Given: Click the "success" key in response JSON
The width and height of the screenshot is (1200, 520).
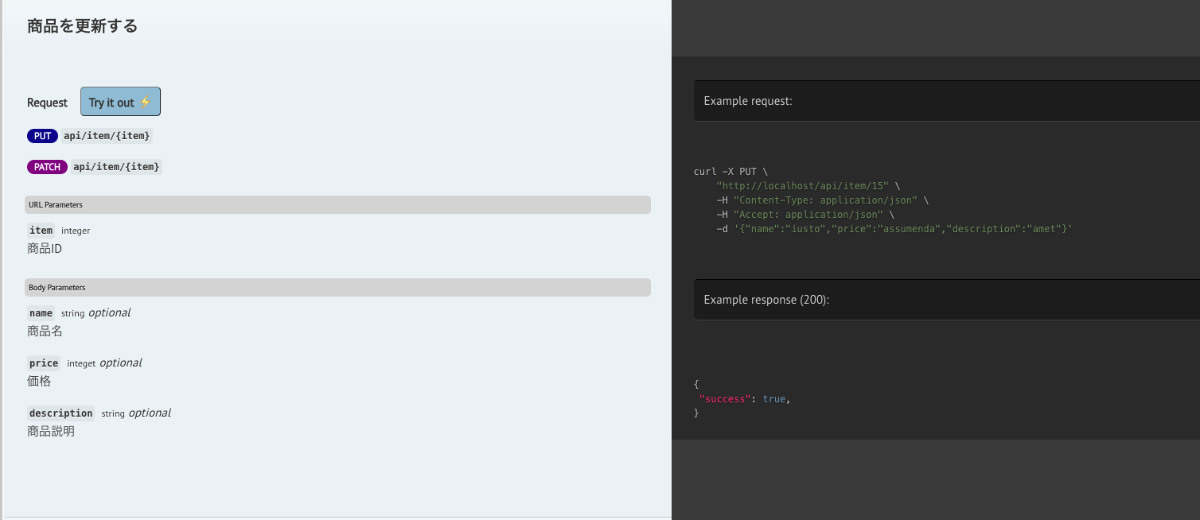Looking at the screenshot, I should [724, 399].
